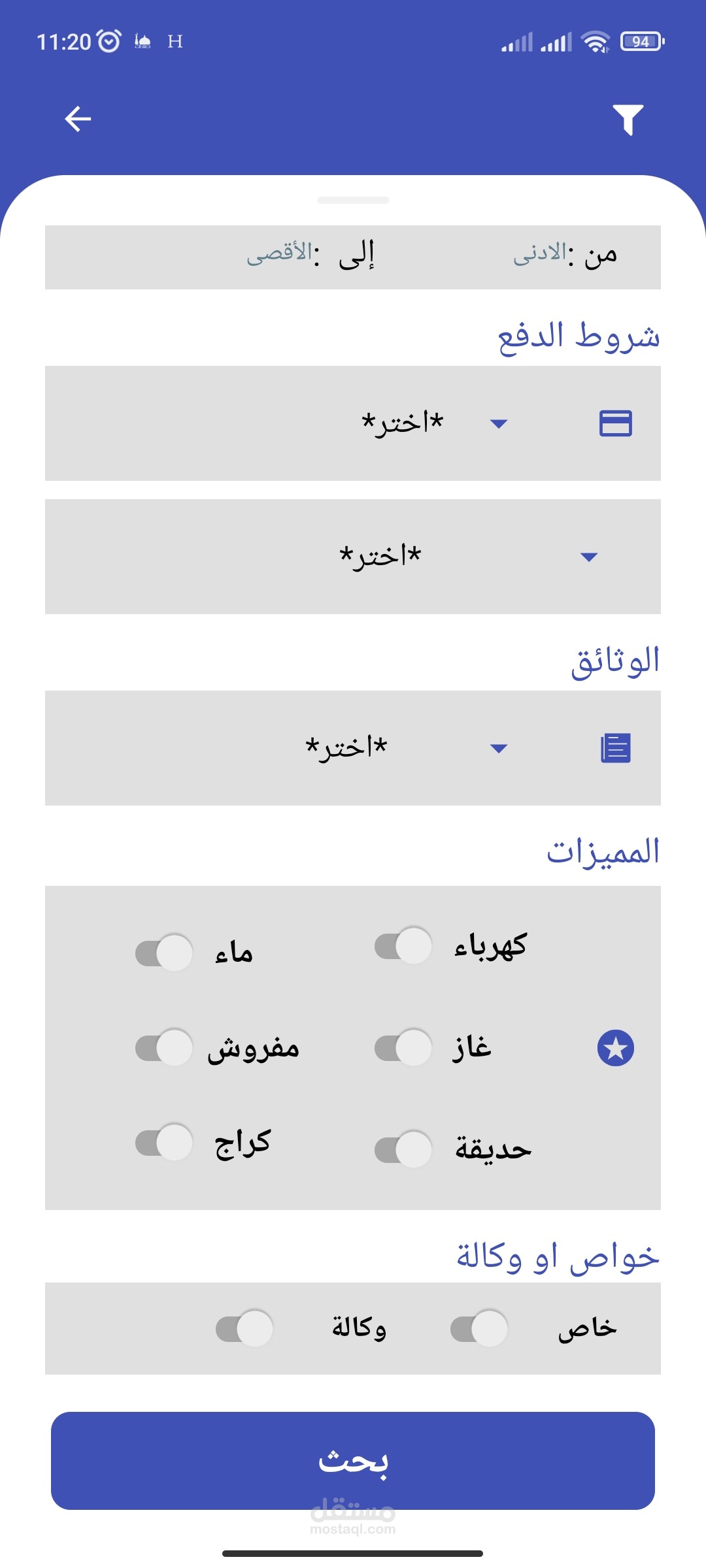Tap the alarm clock status icon
Image resolution: width=706 pixels, height=1568 pixels.
(109, 41)
